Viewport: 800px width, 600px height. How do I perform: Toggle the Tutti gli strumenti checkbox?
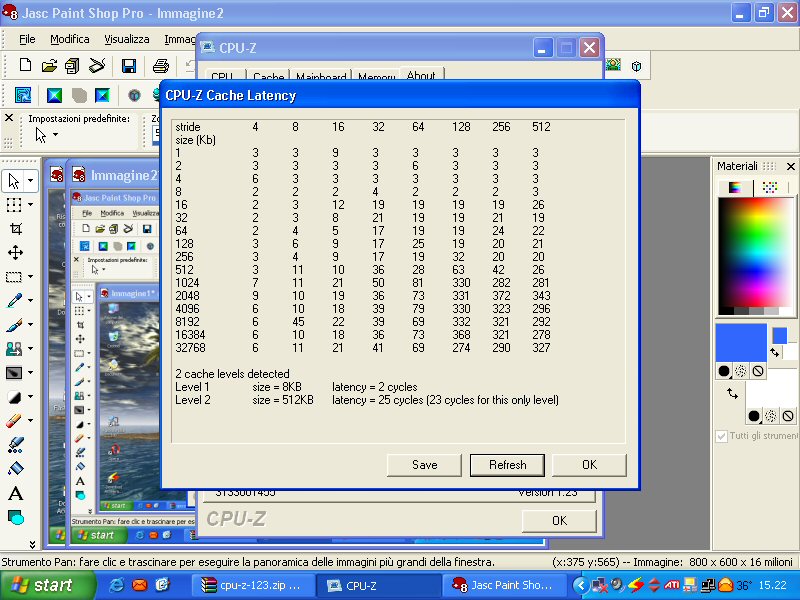point(721,436)
